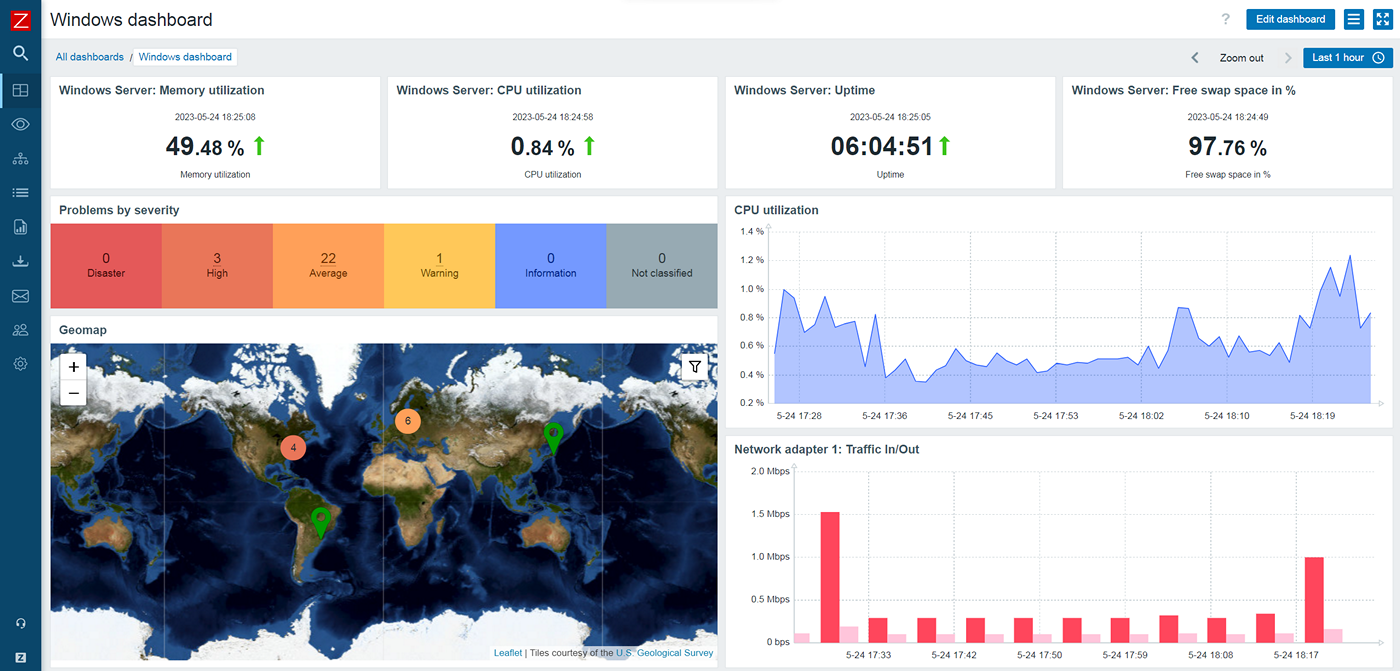Toggle the Geomap filter funnel button
The image size is (1400, 671).
point(694,367)
